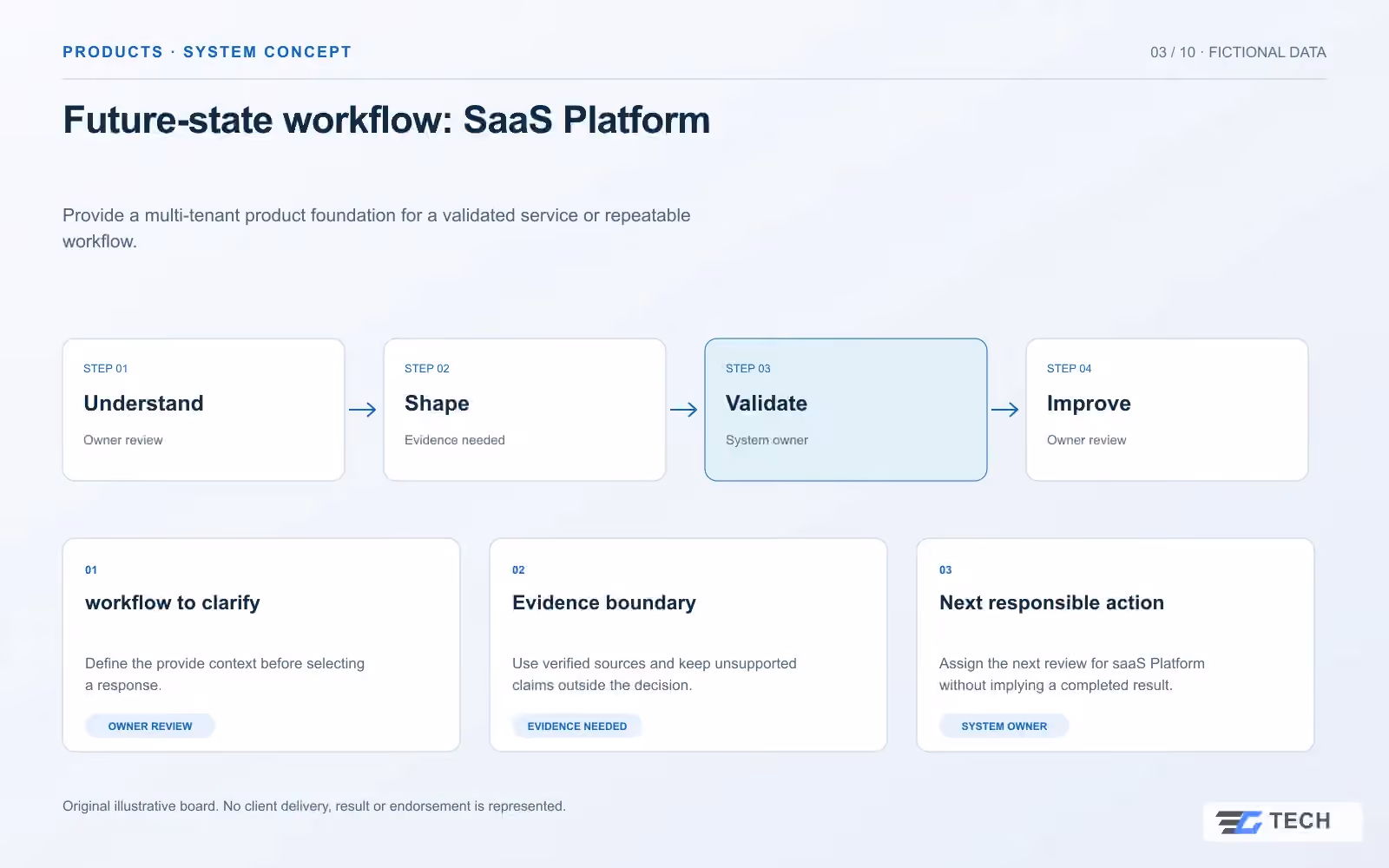The height and width of the screenshot is (868, 1389).
Task: Click 'System owner' under Validate
Action: [767, 440]
